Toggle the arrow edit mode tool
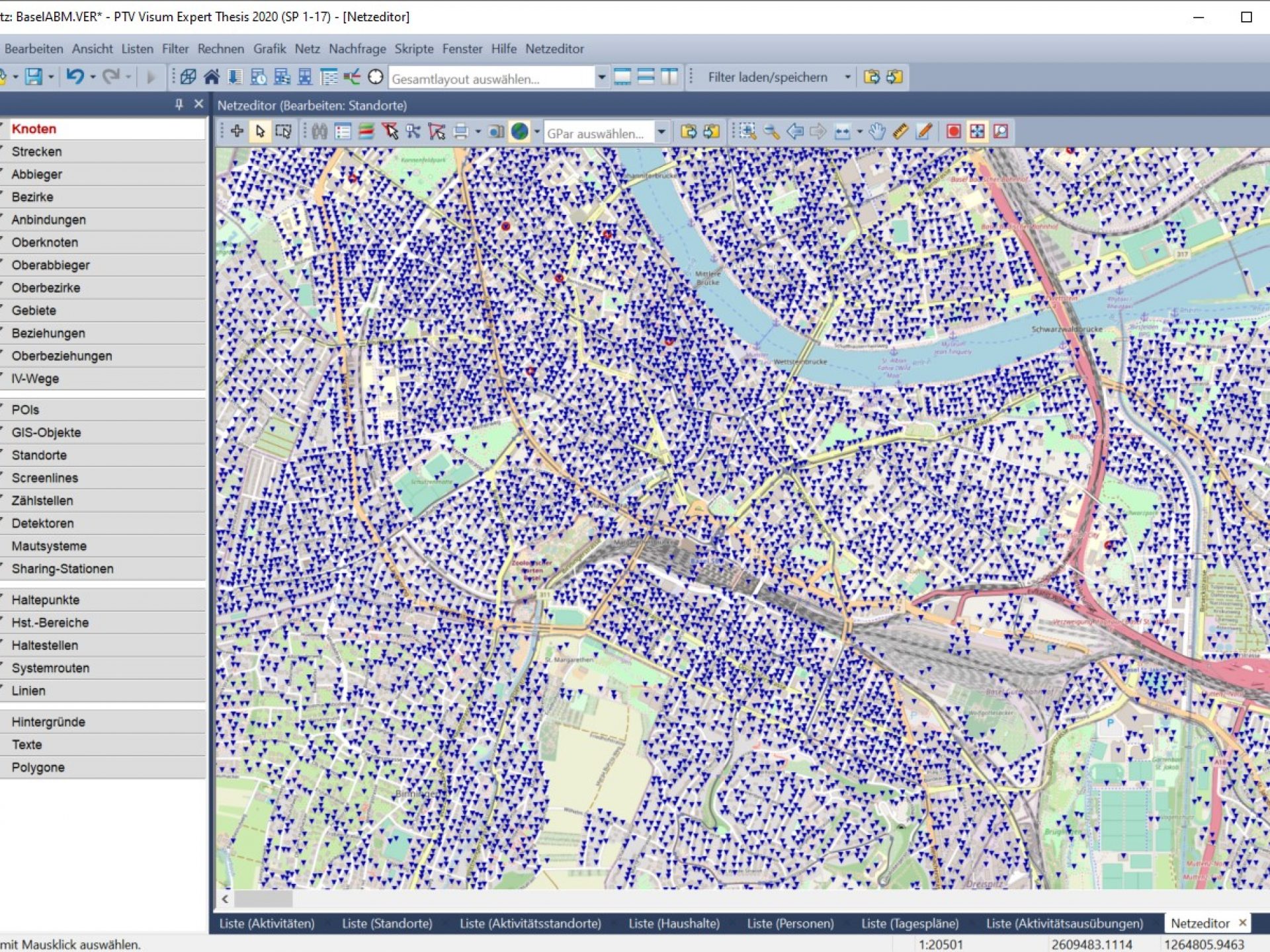1270x952 pixels. (x=260, y=132)
